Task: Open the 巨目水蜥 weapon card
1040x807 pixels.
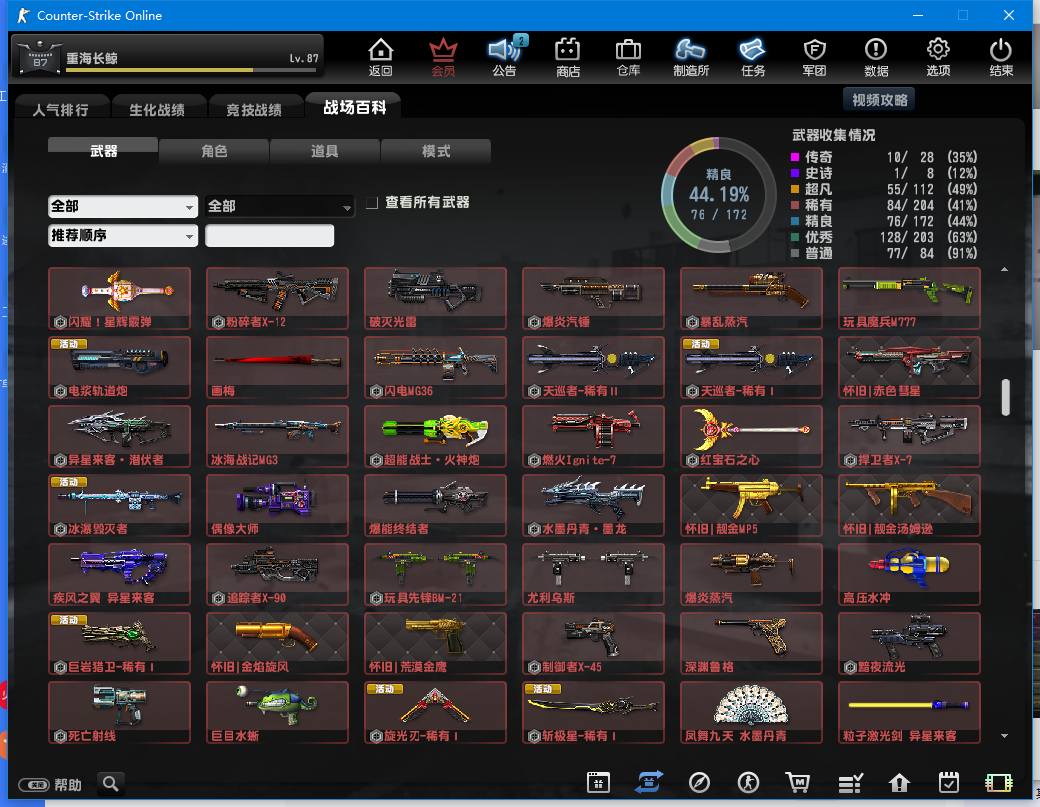Action: click(277, 712)
